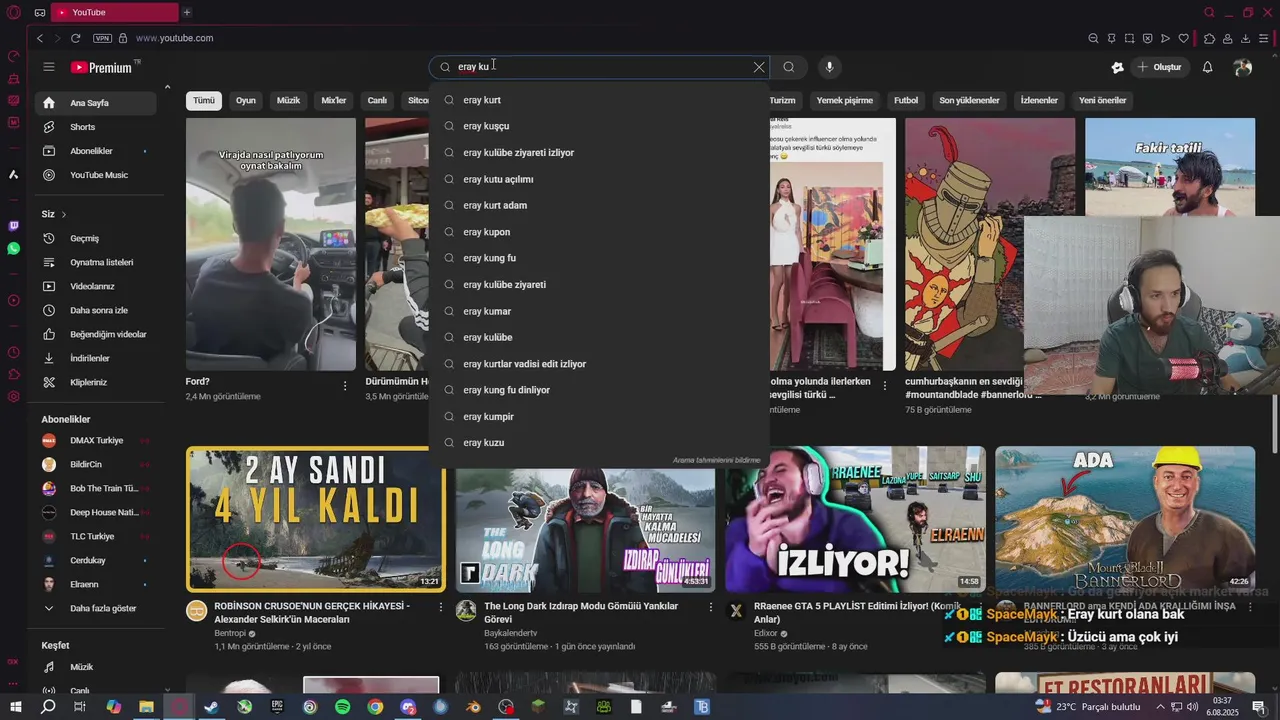This screenshot has height=720, width=1280.
Task: Start voice search with the microphone
Action: click(x=829, y=67)
